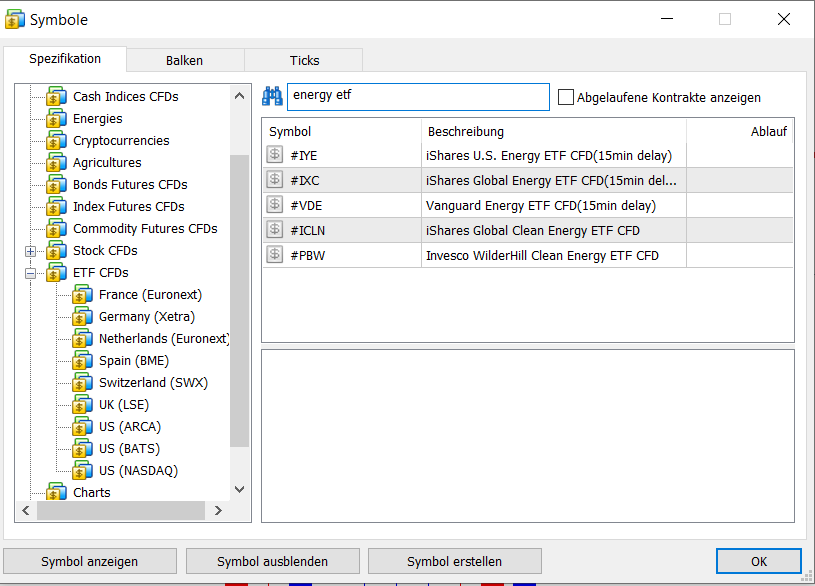This screenshot has width=815, height=586.
Task: Switch to the Spezifikation tab
Action: click(x=65, y=59)
